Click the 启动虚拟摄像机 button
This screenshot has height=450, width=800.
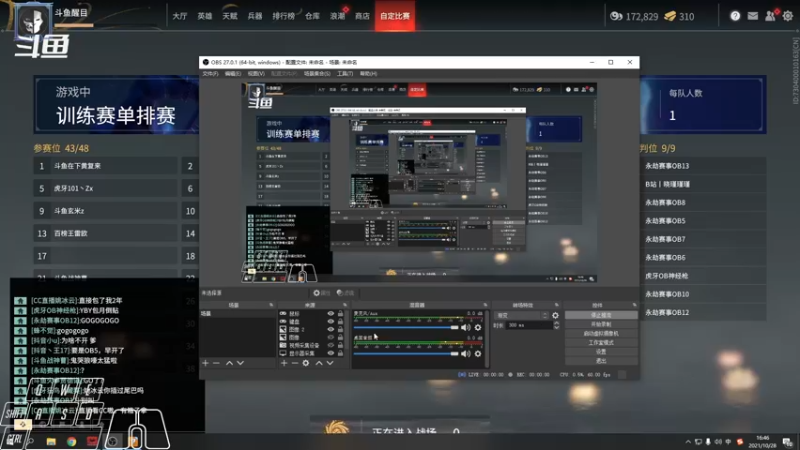601,334
